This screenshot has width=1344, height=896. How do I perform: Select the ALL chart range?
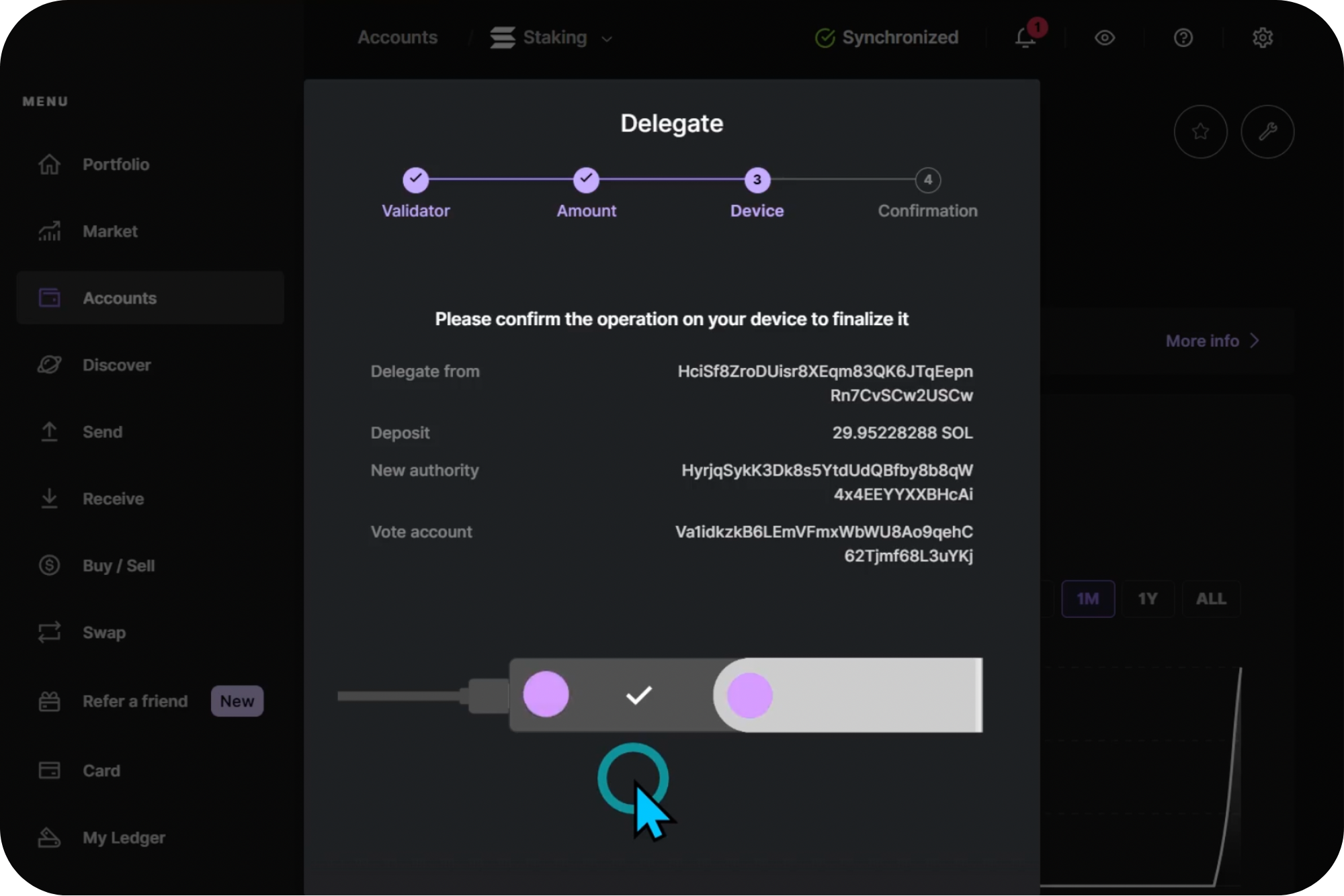[1210, 598]
